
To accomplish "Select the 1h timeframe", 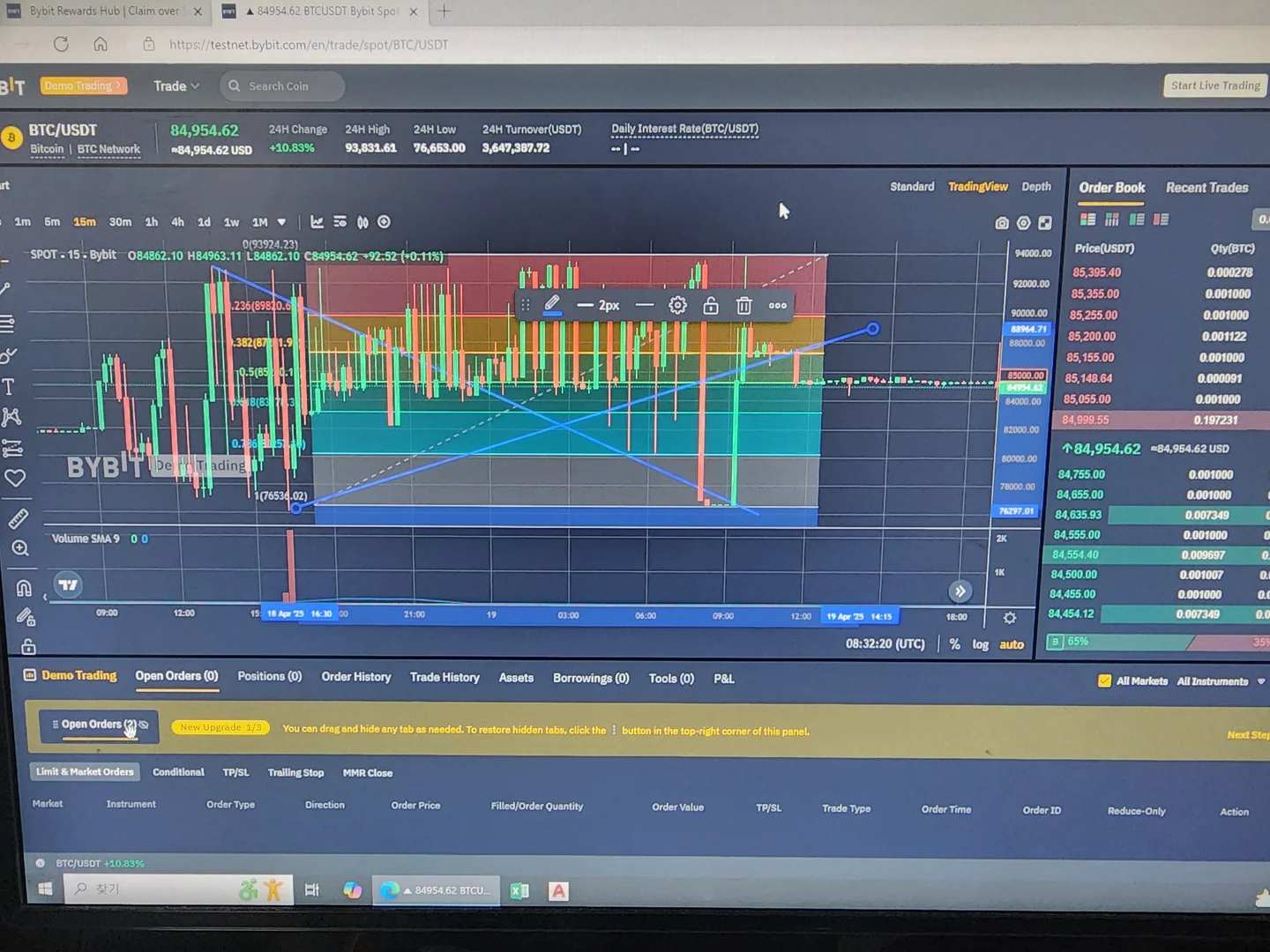I will coord(152,222).
